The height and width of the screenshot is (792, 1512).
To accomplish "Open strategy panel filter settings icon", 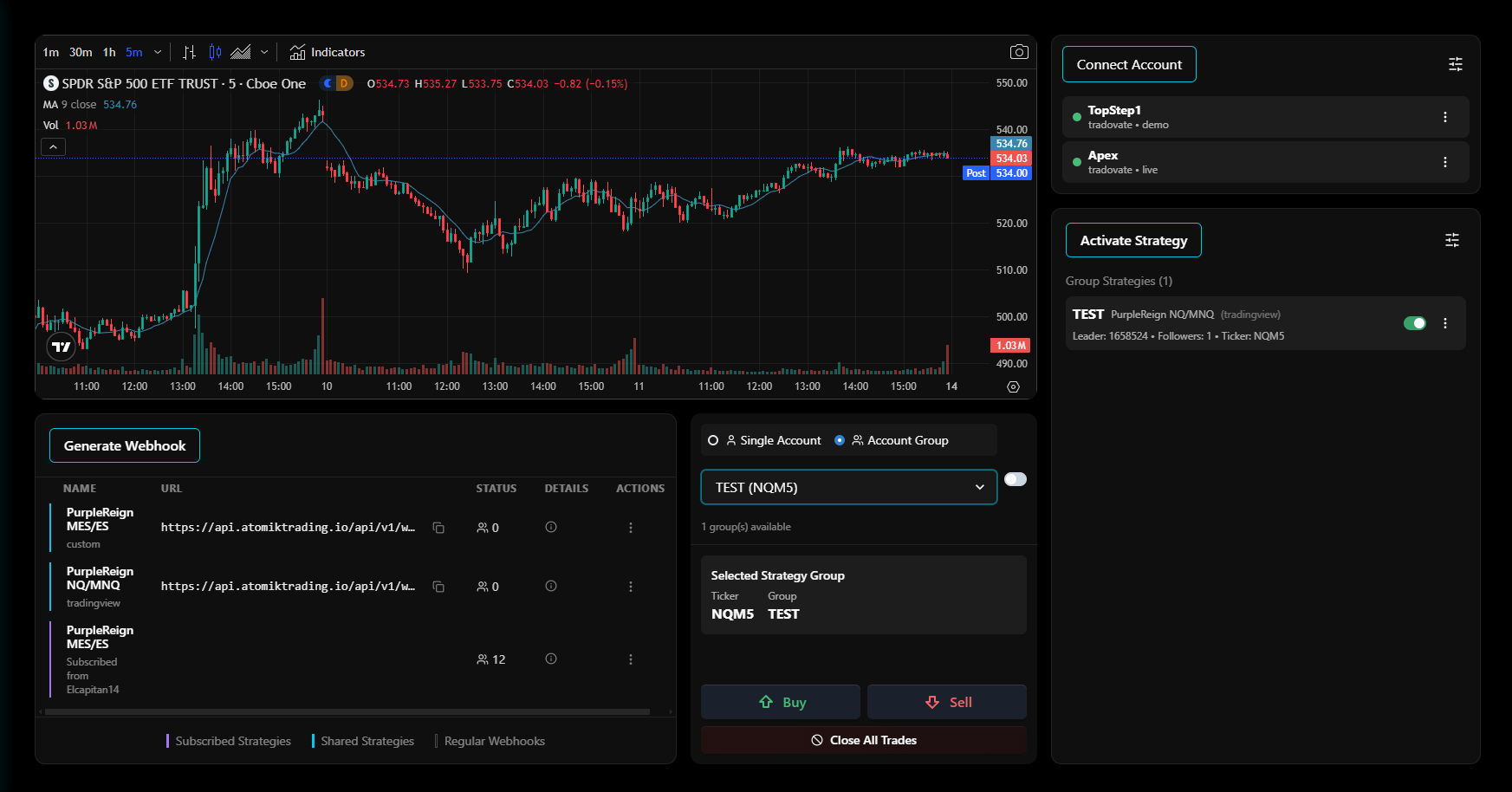I will pyautogui.click(x=1452, y=240).
